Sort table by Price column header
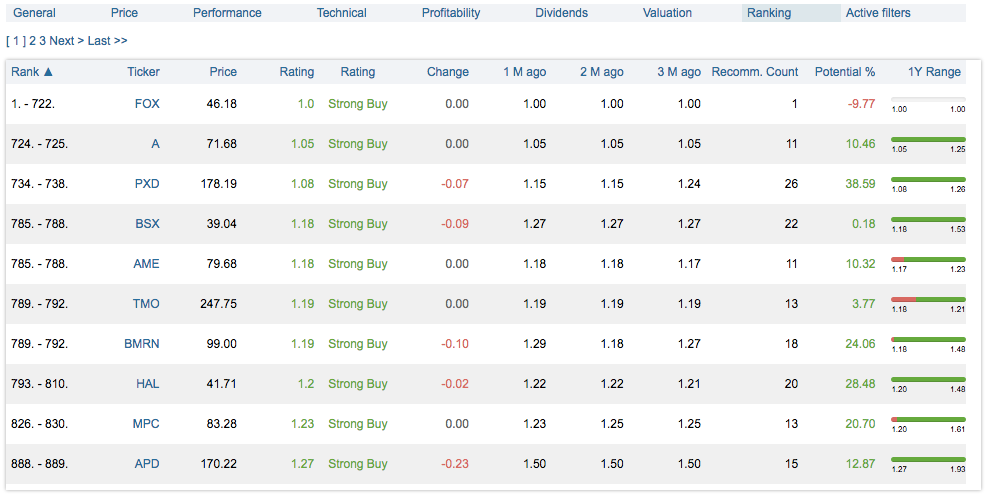The width and height of the screenshot is (989, 501). 223,72
